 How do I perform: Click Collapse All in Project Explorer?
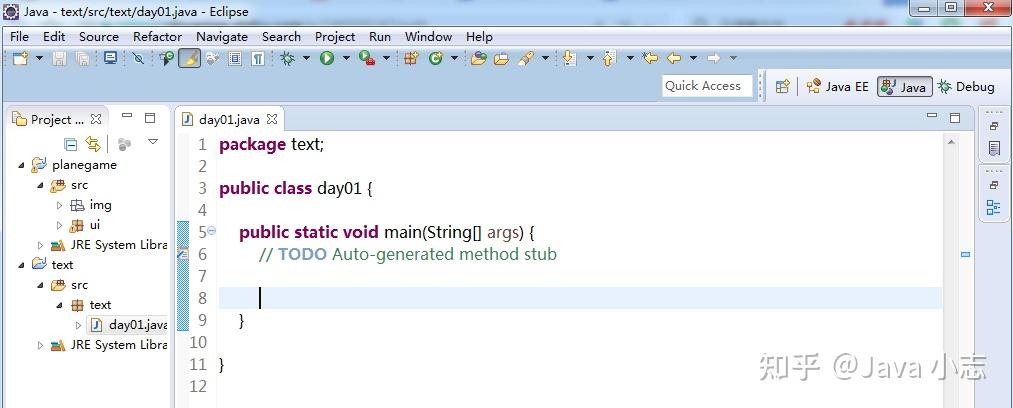(70, 143)
